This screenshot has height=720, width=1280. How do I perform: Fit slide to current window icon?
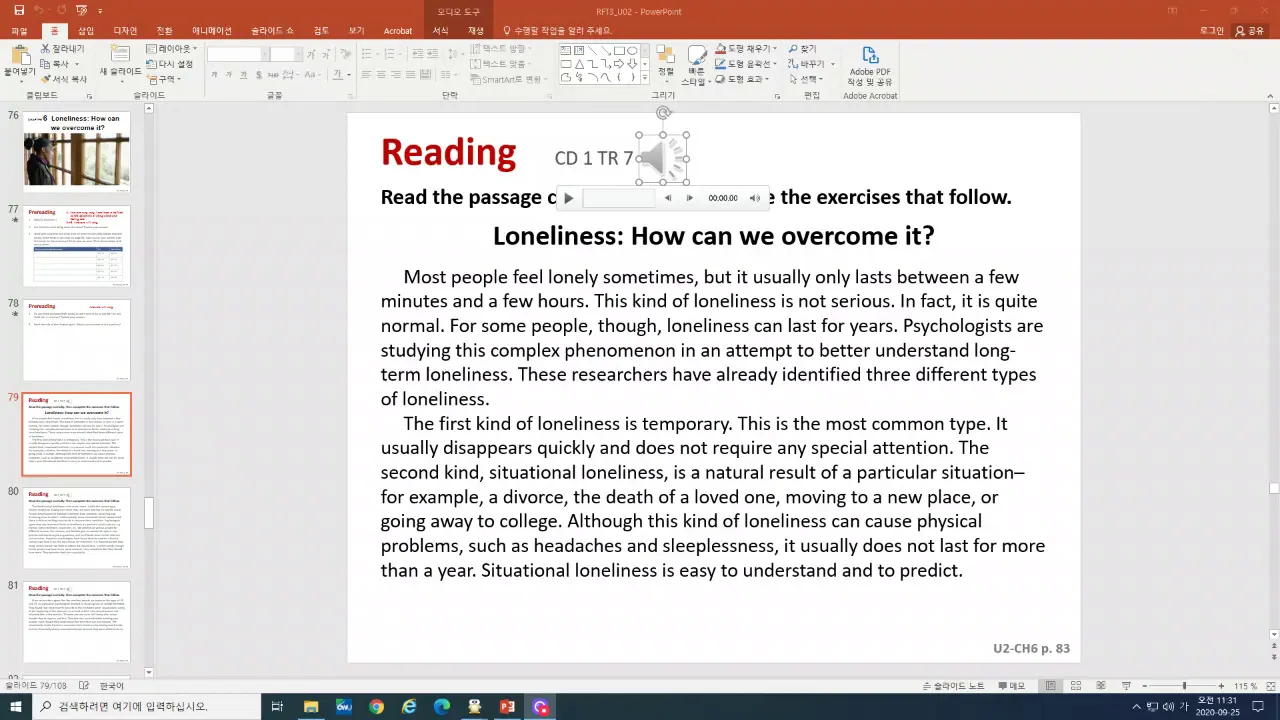pyautogui.click(x=1270, y=686)
